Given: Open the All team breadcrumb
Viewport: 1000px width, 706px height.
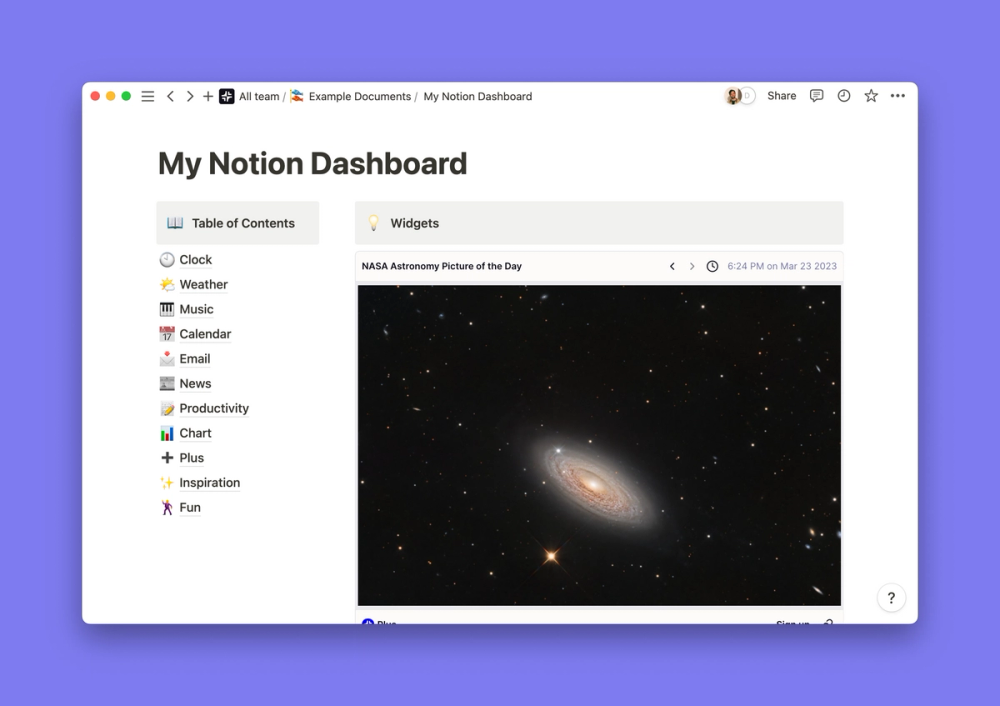Looking at the screenshot, I should tap(259, 96).
